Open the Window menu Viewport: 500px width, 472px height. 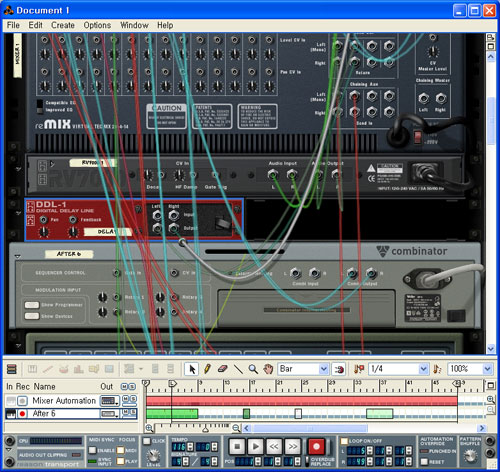pyautogui.click(x=134, y=25)
